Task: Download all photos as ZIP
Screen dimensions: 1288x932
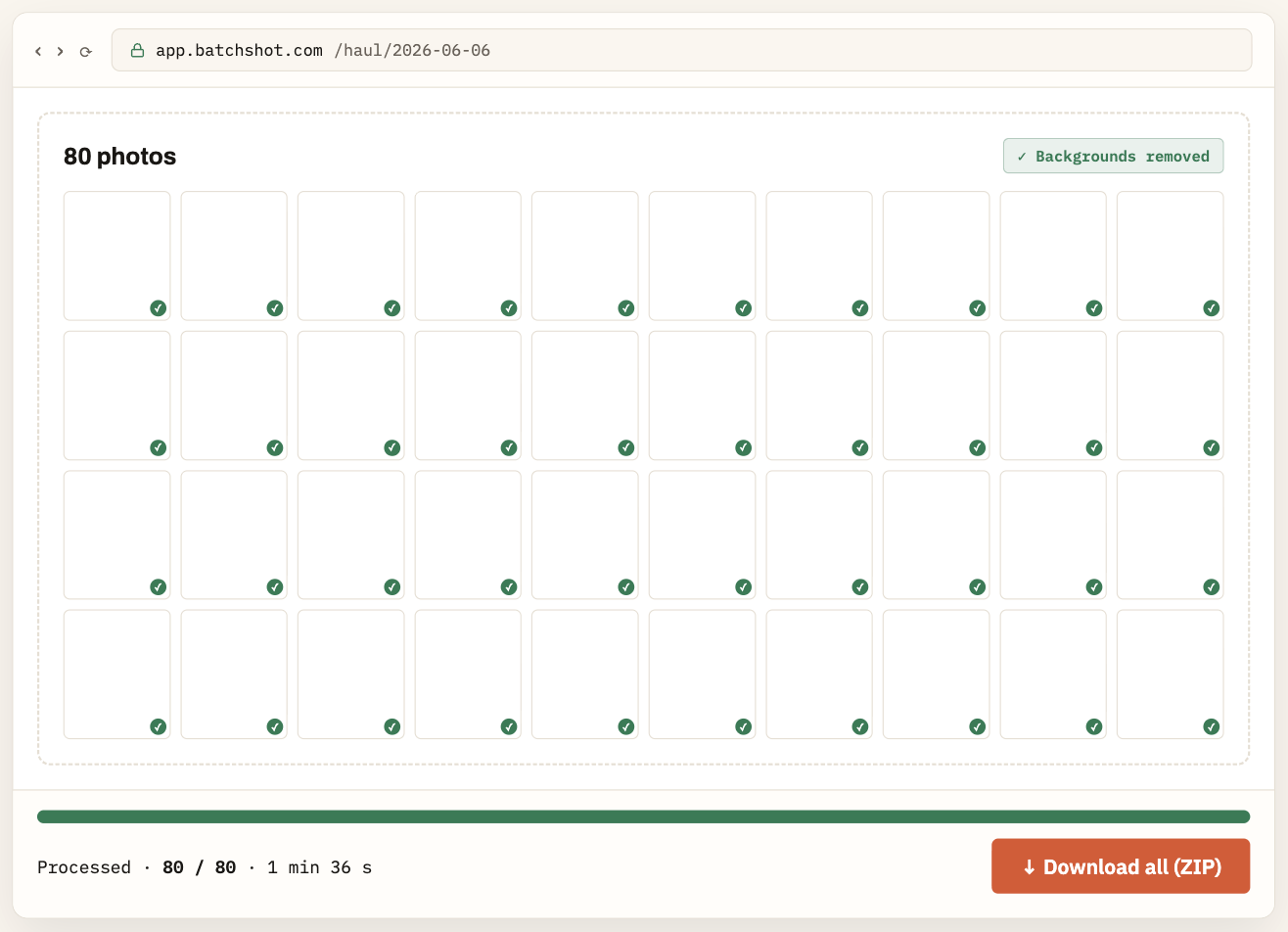Action: (1121, 866)
